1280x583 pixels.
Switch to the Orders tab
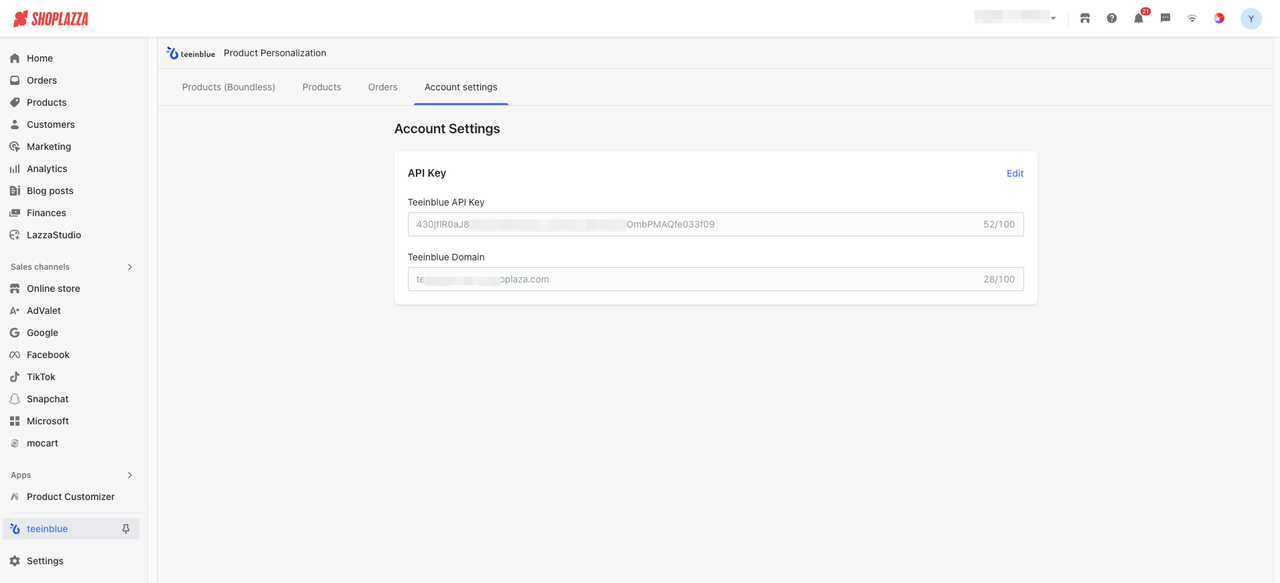(383, 87)
